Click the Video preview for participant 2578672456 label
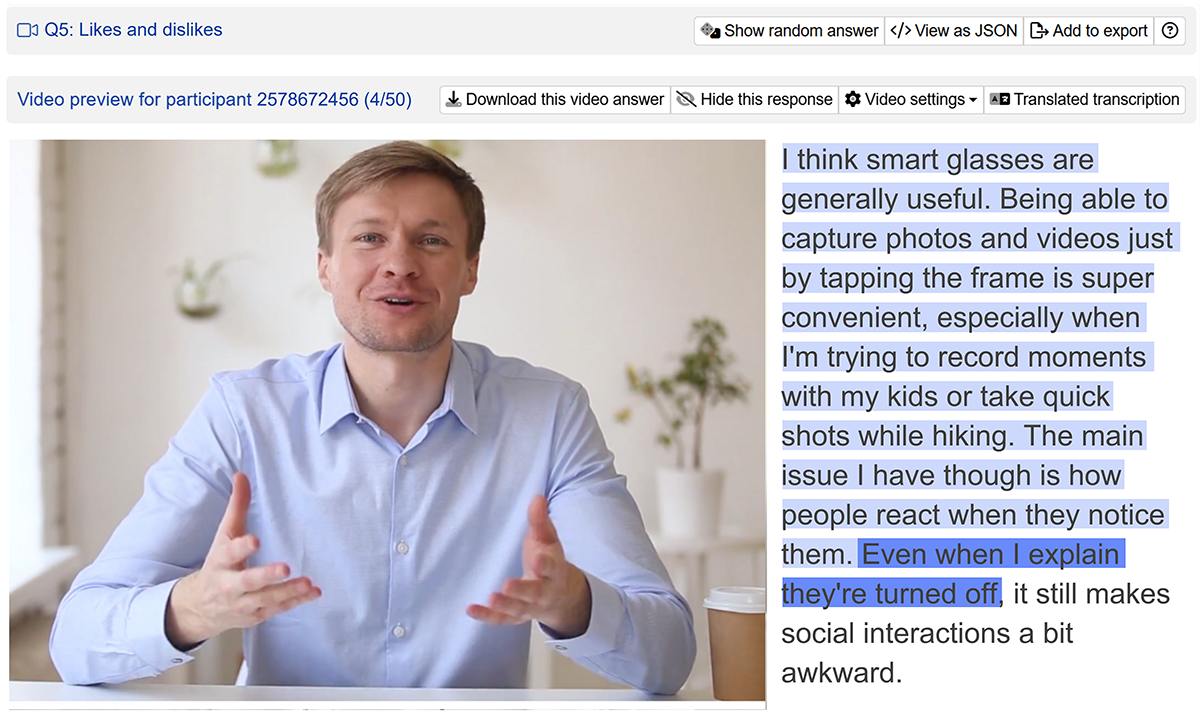Viewport: 1200px width, 717px height. click(x=214, y=99)
